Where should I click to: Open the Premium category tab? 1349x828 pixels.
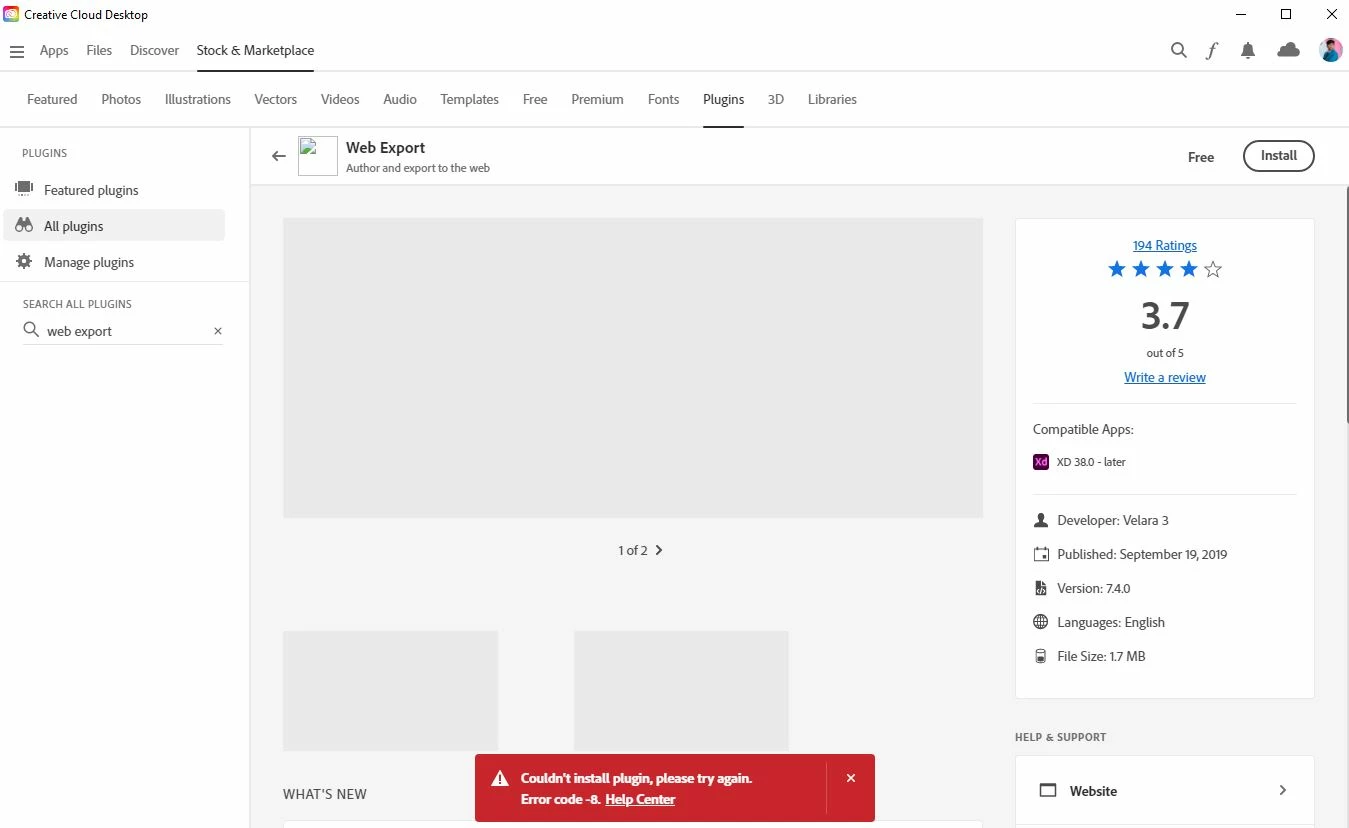pyautogui.click(x=597, y=99)
